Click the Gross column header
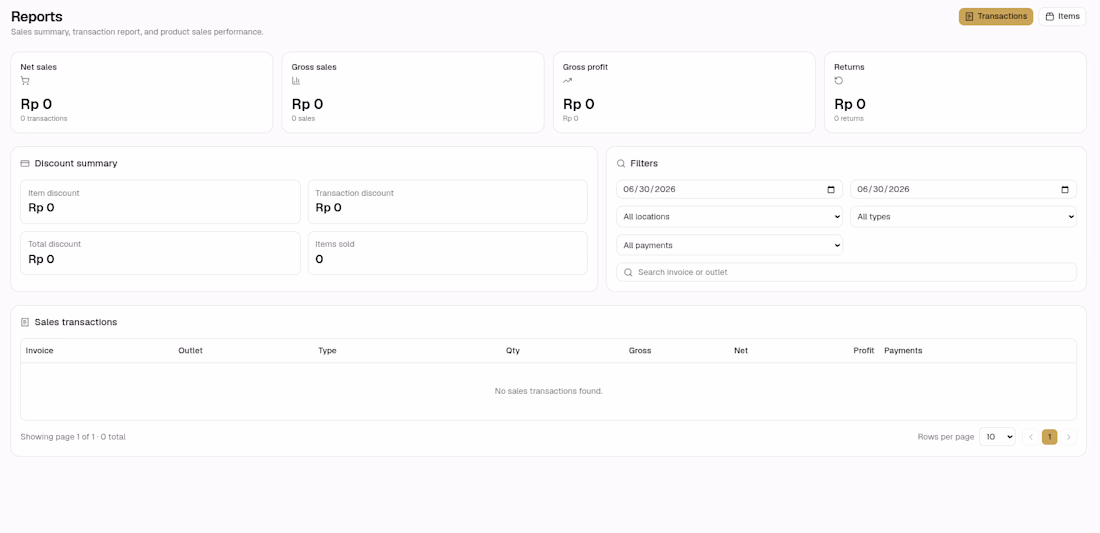This screenshot has height=533, width=1100. click(x=640, y=351)
